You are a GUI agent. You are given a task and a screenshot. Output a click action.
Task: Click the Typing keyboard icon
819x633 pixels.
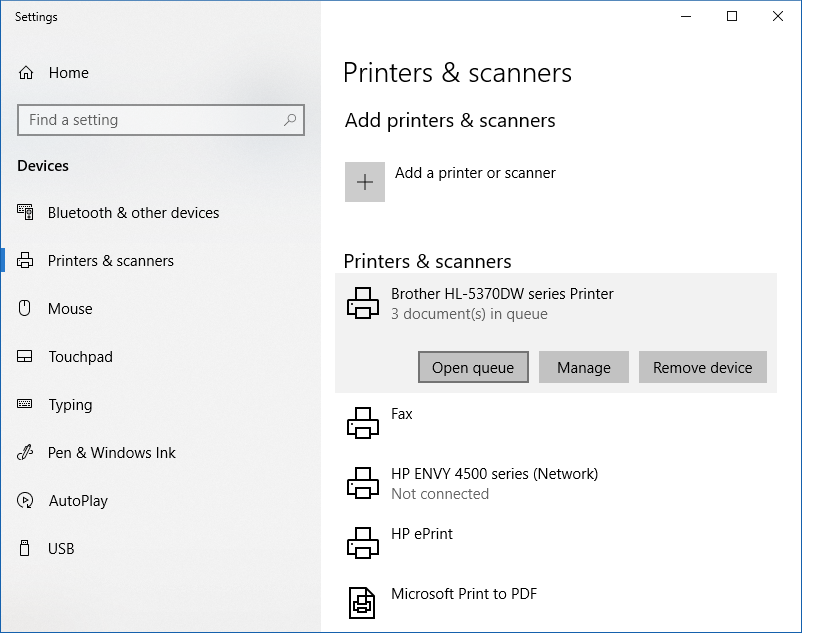[26, 405]
